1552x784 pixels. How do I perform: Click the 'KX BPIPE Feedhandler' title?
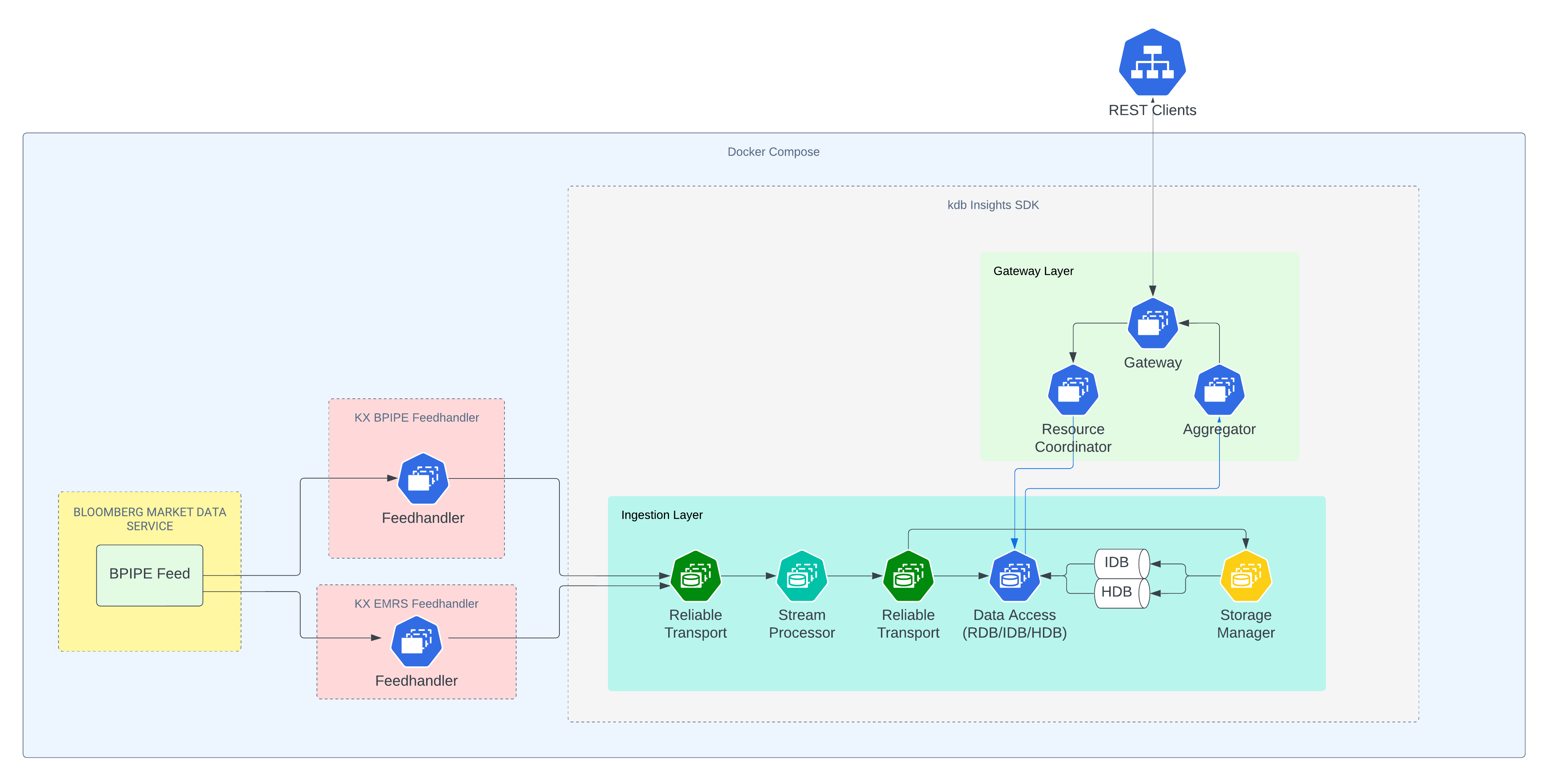416,417
